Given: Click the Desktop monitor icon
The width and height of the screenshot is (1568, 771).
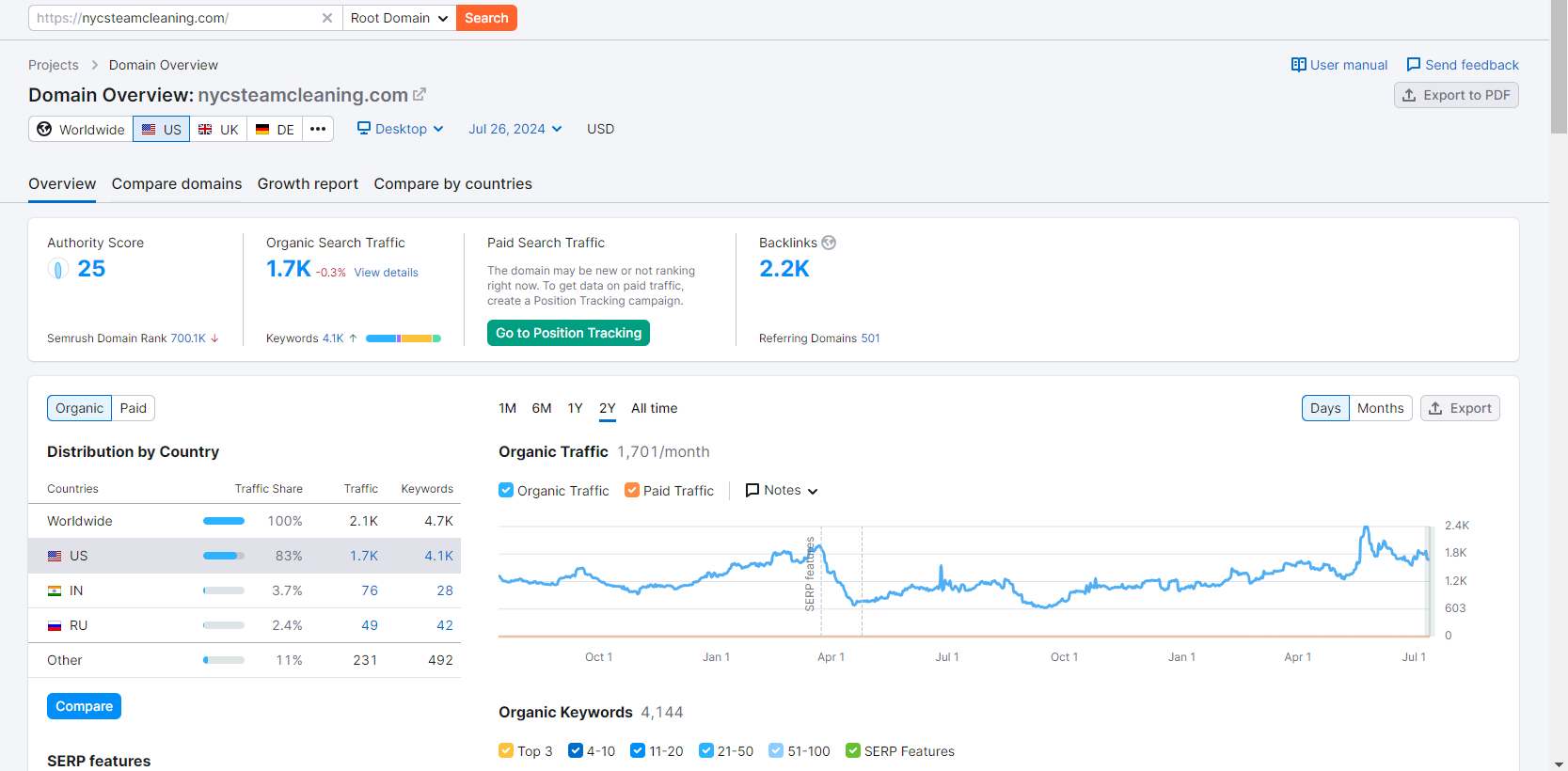Looking at the screenshot, I should [x=364, y=129].
